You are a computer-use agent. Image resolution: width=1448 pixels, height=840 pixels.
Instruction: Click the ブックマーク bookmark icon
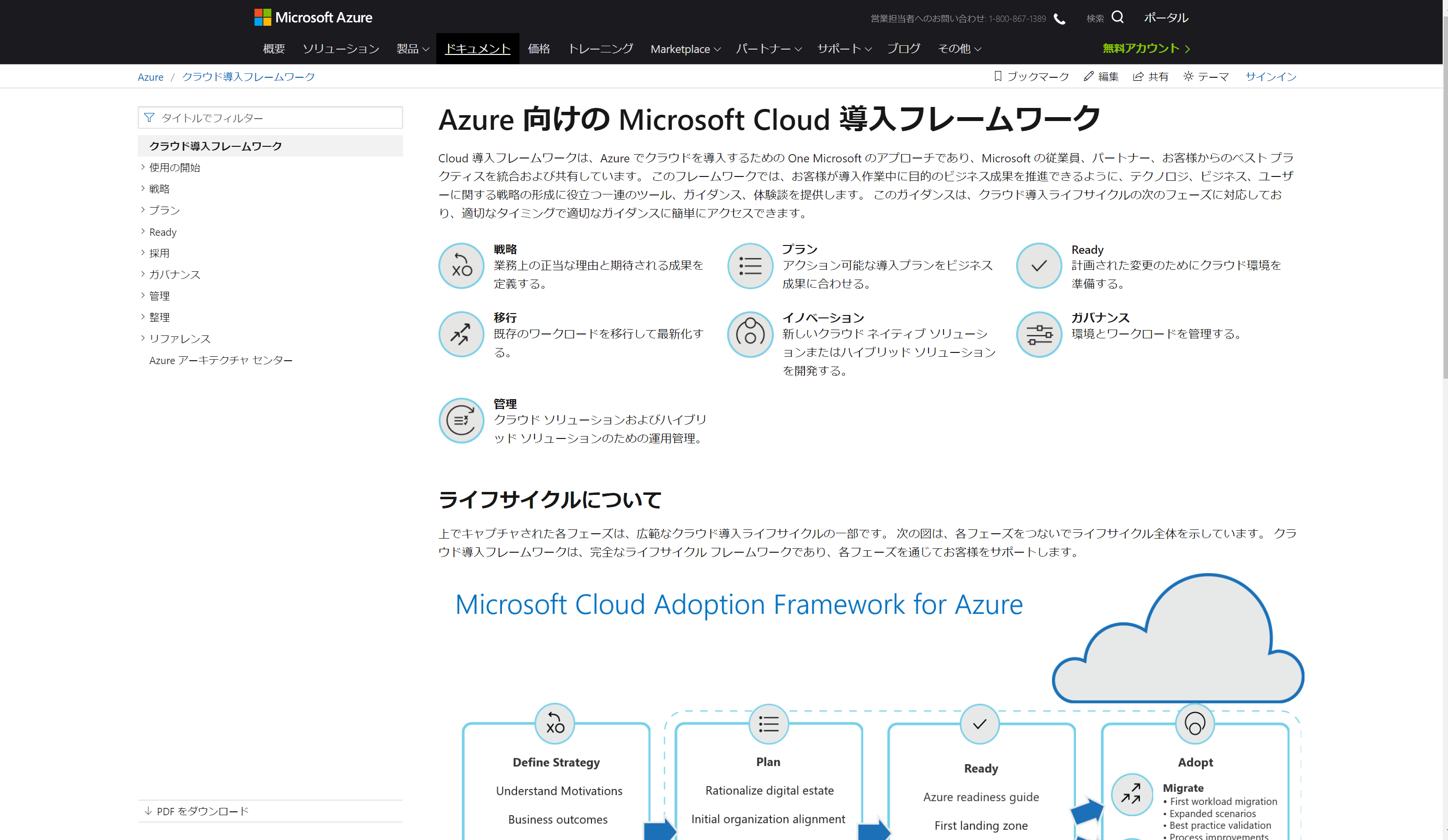click(x=998, y=76)
